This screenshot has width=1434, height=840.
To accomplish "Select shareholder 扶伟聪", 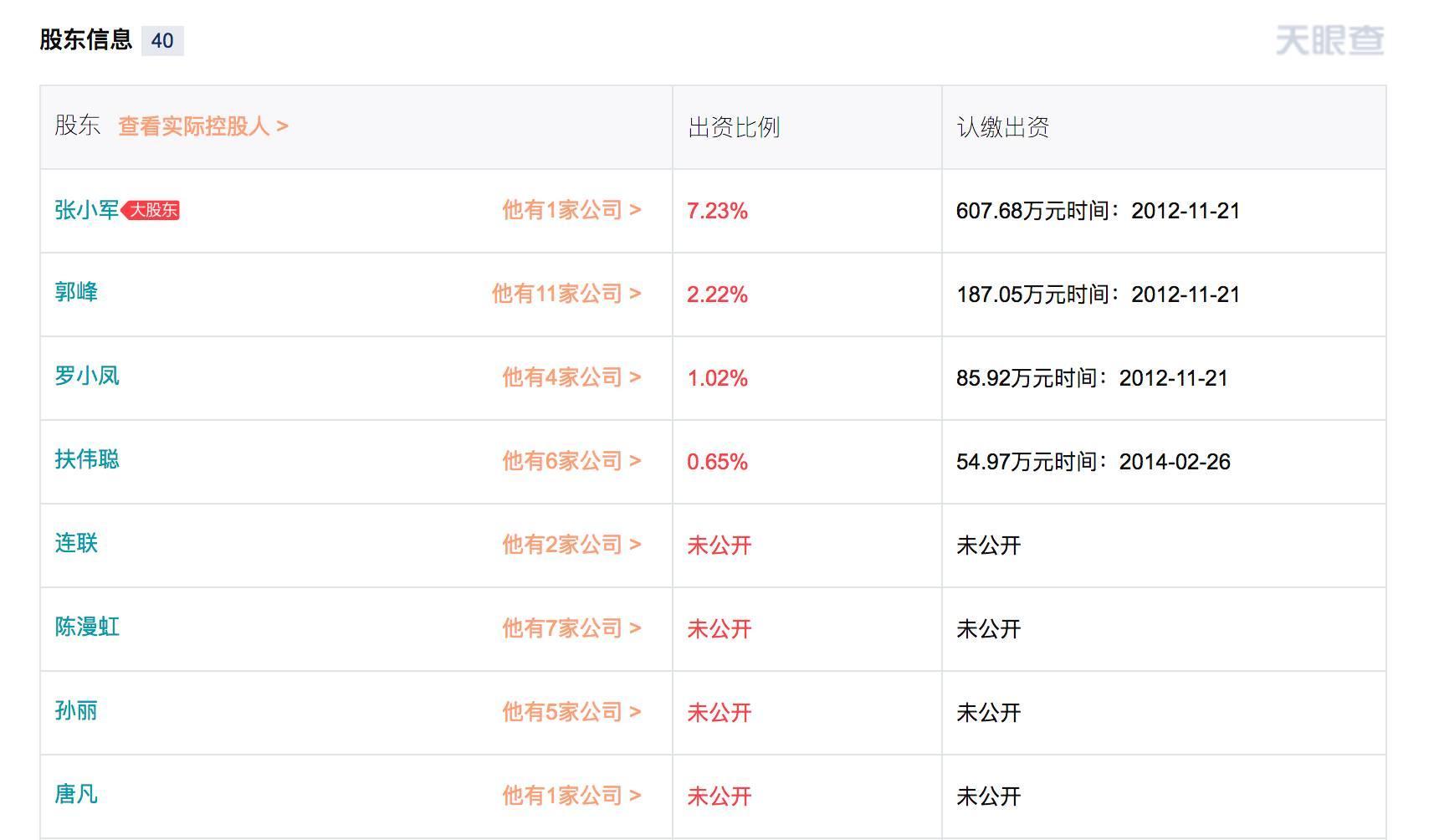I will coord(87,460).
